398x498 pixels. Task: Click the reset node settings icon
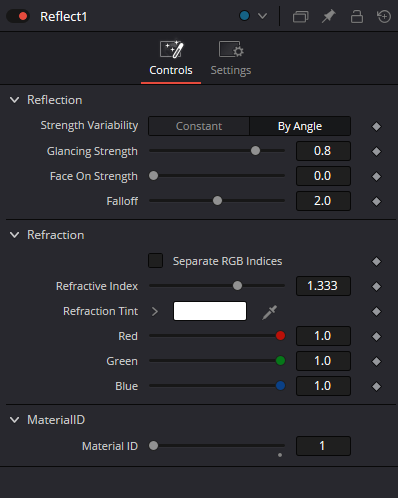point(384,16)
